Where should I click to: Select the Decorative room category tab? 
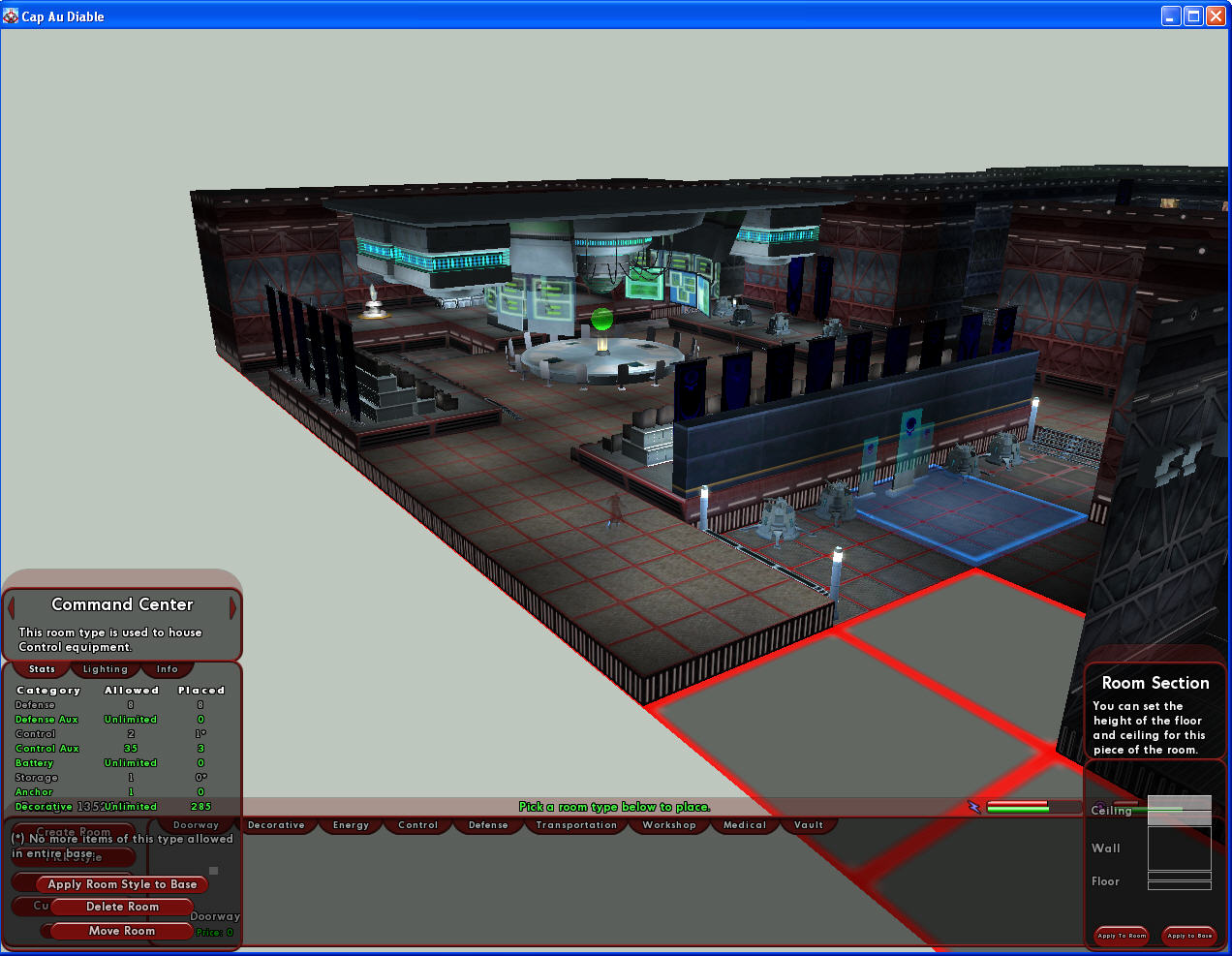click(276, 825)
